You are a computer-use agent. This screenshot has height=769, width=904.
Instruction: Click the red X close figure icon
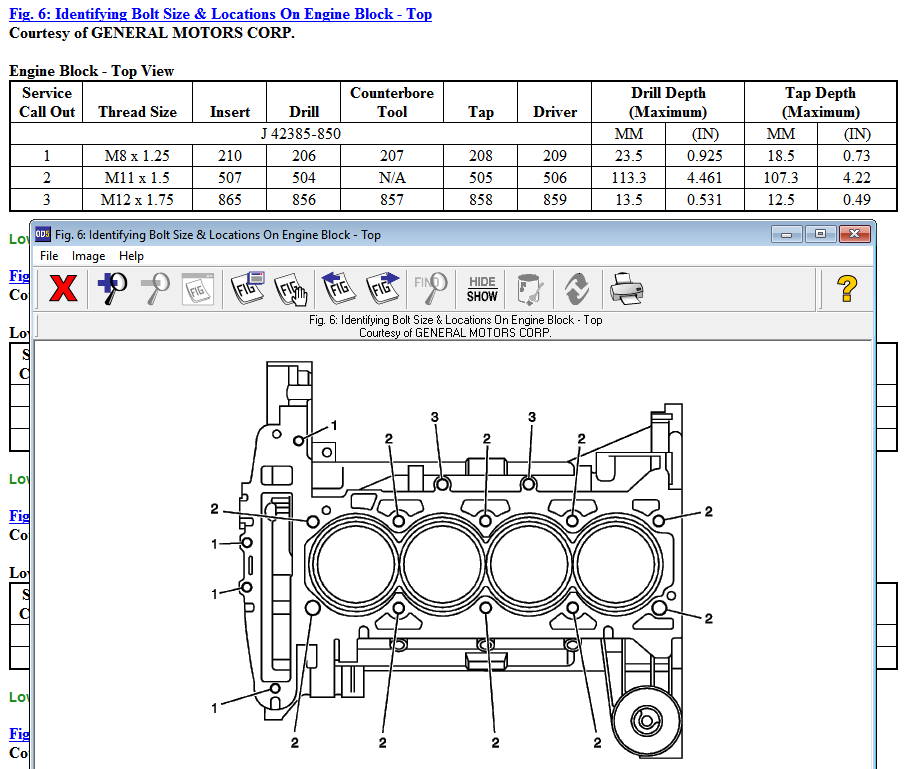[x=64, y=289]
